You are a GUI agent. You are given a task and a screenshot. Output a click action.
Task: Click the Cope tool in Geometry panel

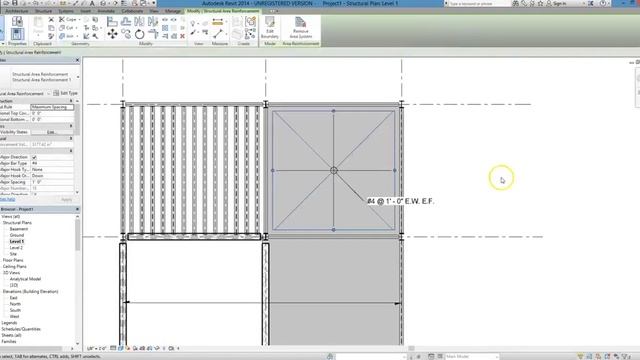pyautogui.click(x=68, y=19)
